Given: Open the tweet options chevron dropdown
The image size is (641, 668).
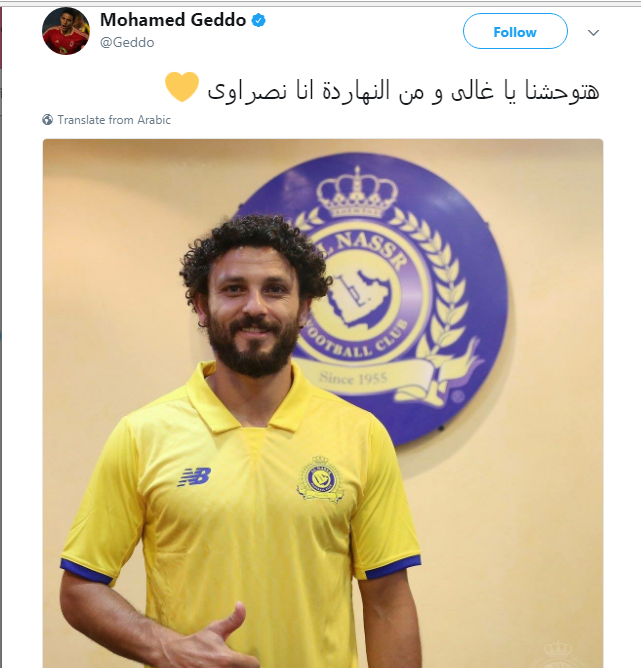Looking at the screenshot, I should [593, 32].
